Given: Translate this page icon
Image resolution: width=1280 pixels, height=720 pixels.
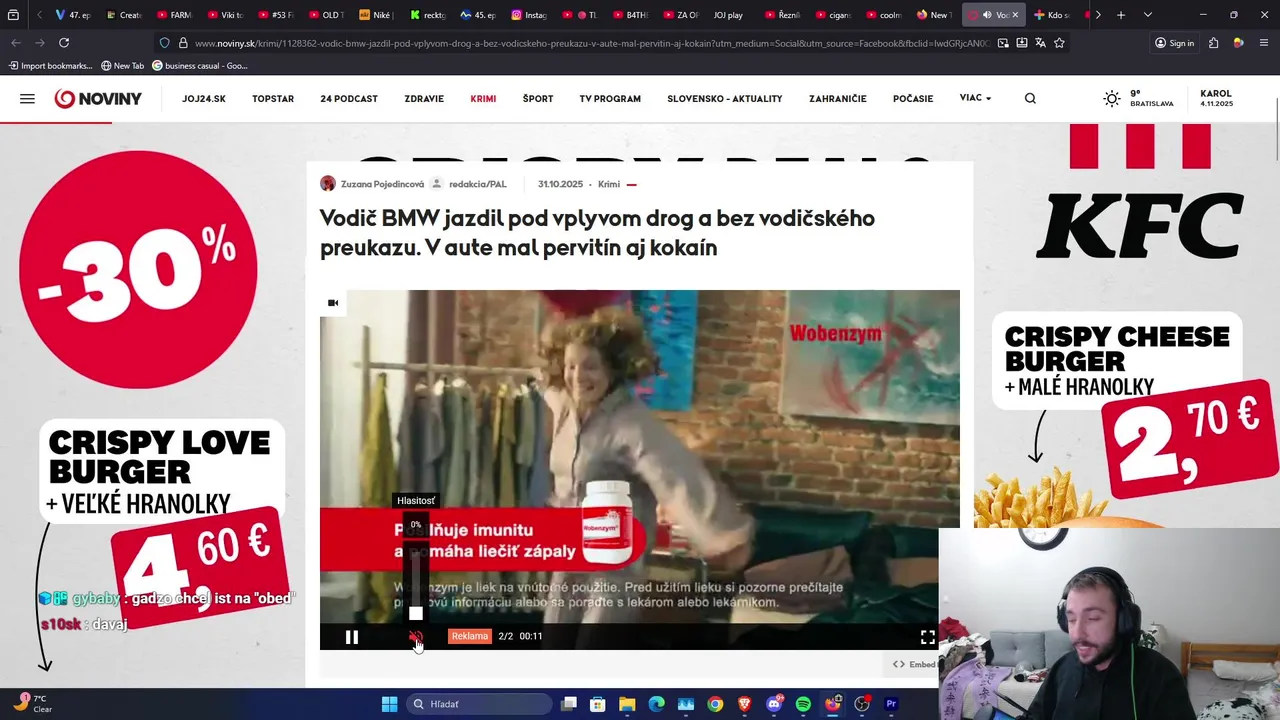Looking at the screenshot, I should [1040, 43].
